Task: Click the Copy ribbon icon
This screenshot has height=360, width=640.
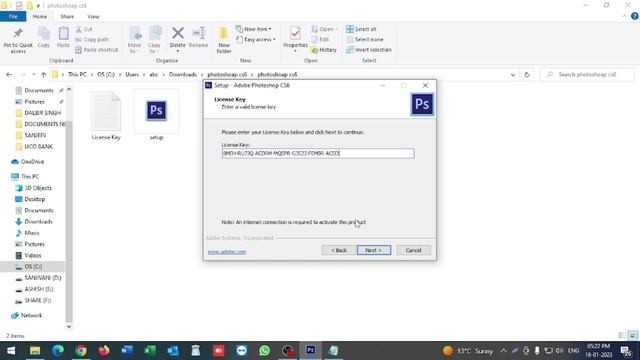Action: tap(44, 38)
